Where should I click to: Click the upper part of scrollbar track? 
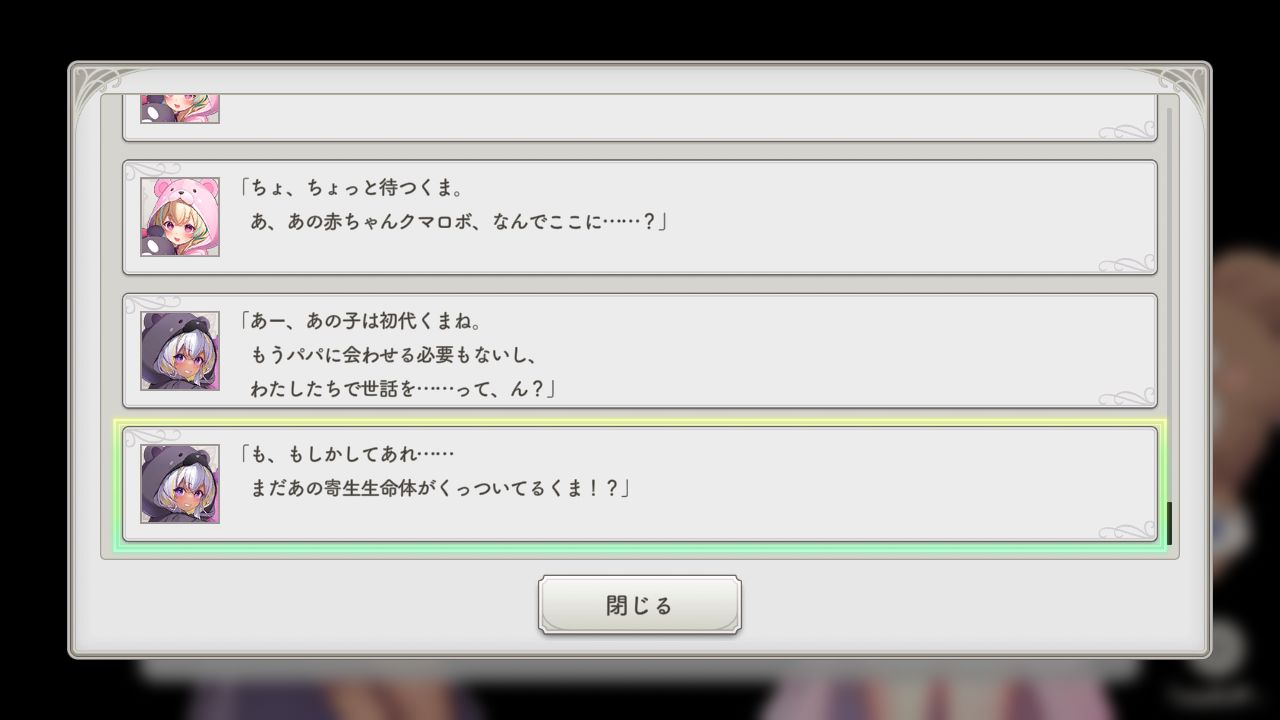(1169, 200)
